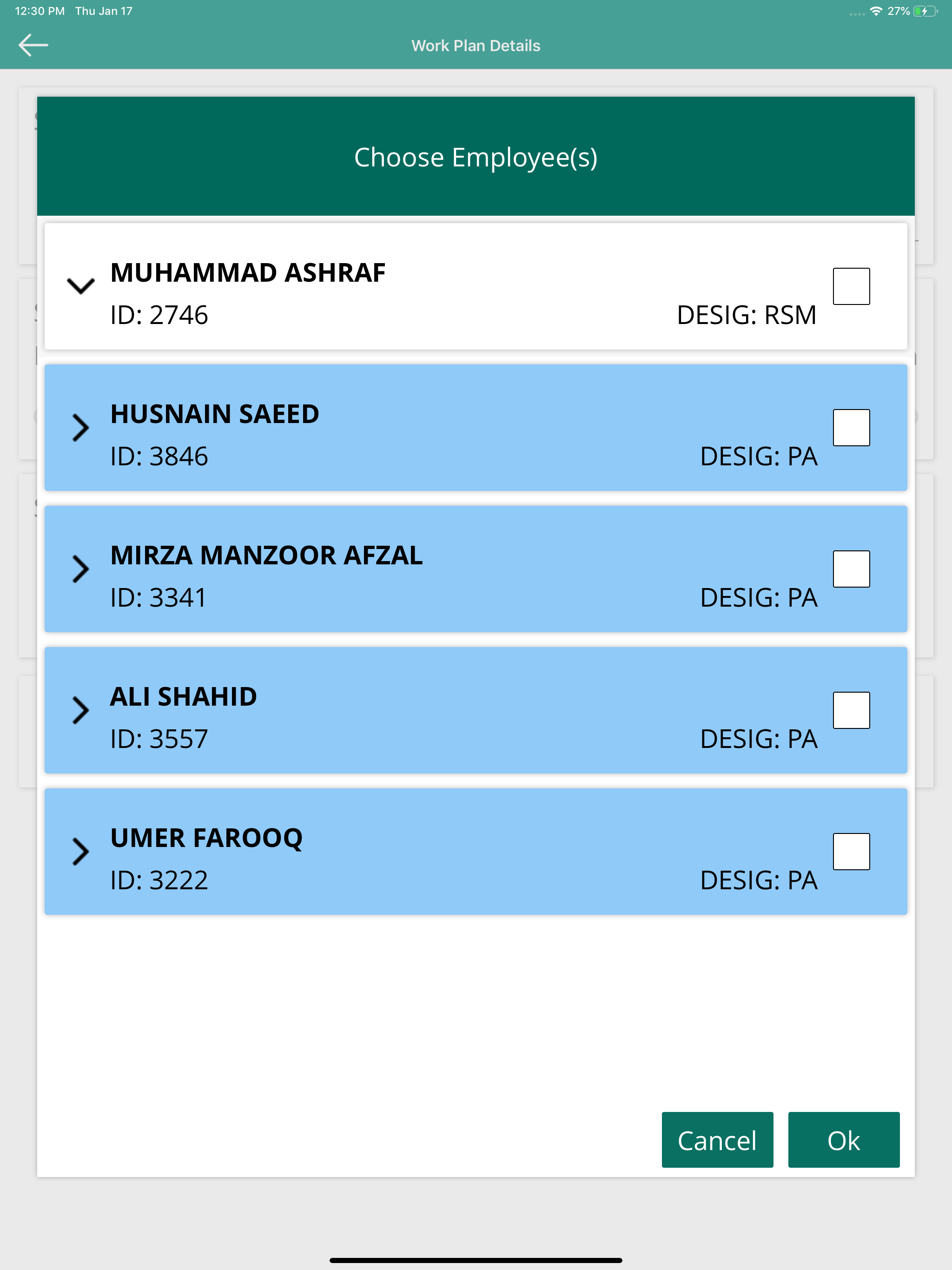Expand Mirza Manzoor Afzal's subordinates arrow
Screen dimensions: 952x1270
[80, 569]
